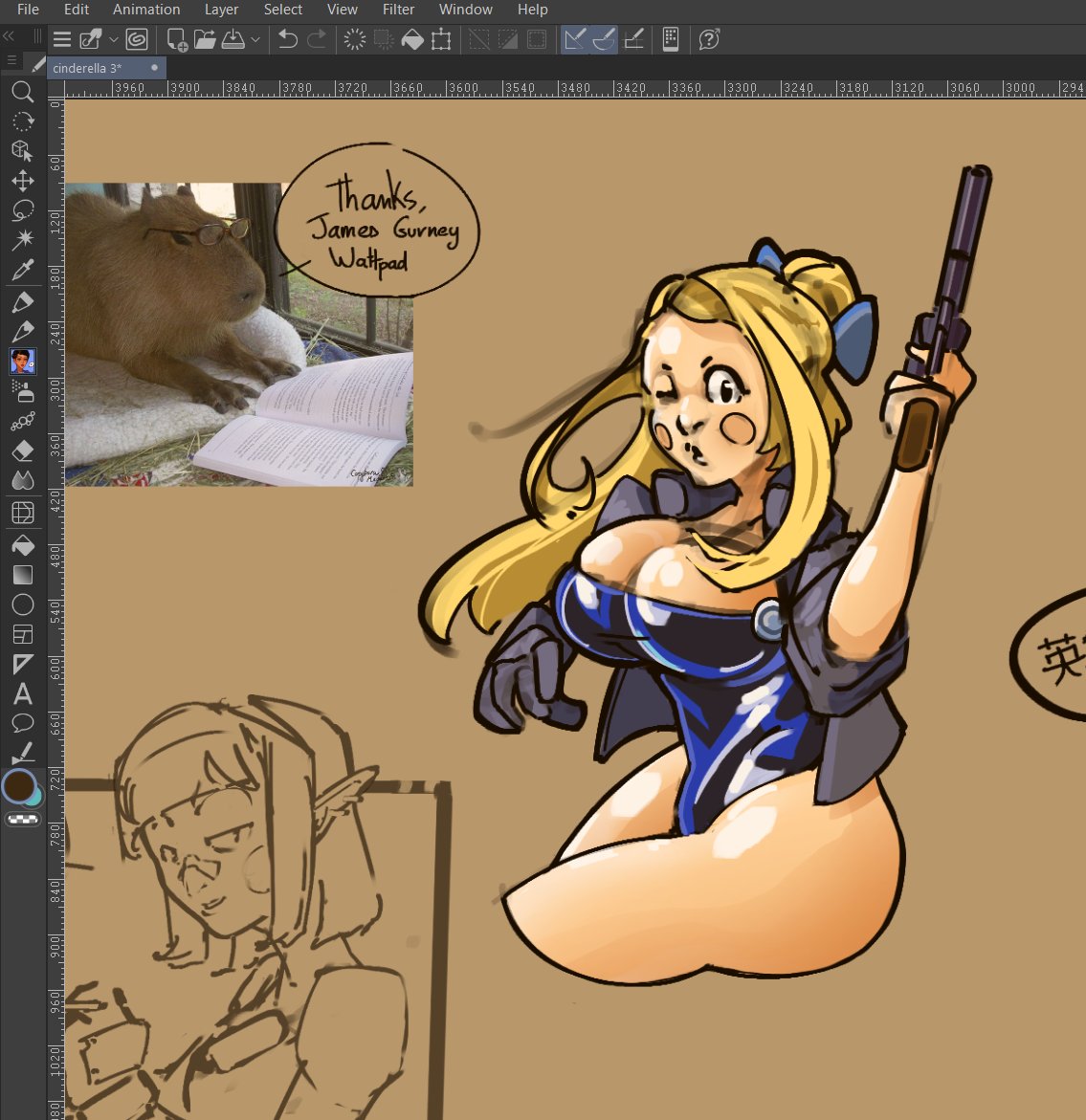
Task: Toggle Snap to Special Ruler
Action: [604, 39]
